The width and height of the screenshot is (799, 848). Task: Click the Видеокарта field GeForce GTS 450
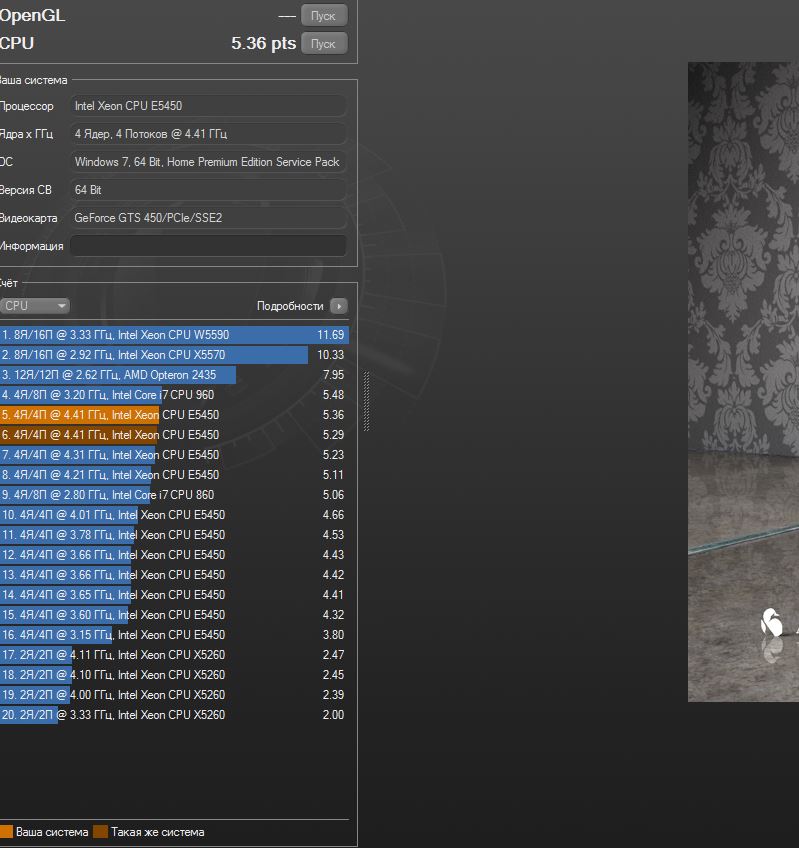point(208,218)
